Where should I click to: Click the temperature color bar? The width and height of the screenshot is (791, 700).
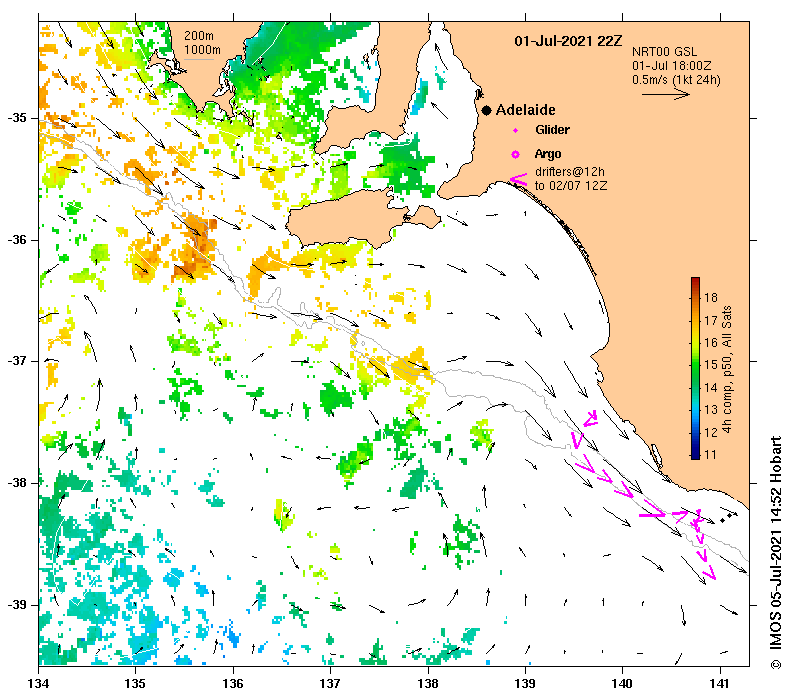[695, 368]
